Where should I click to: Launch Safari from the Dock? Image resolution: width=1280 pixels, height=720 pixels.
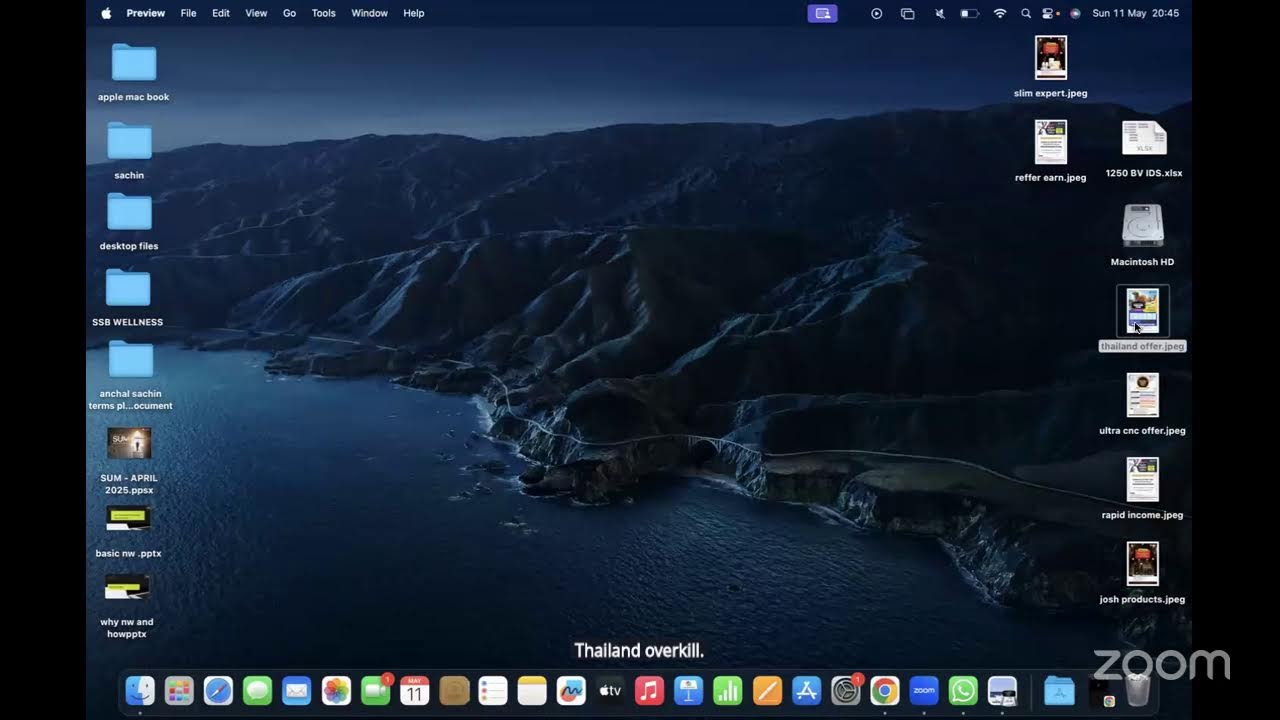point(218,690)
